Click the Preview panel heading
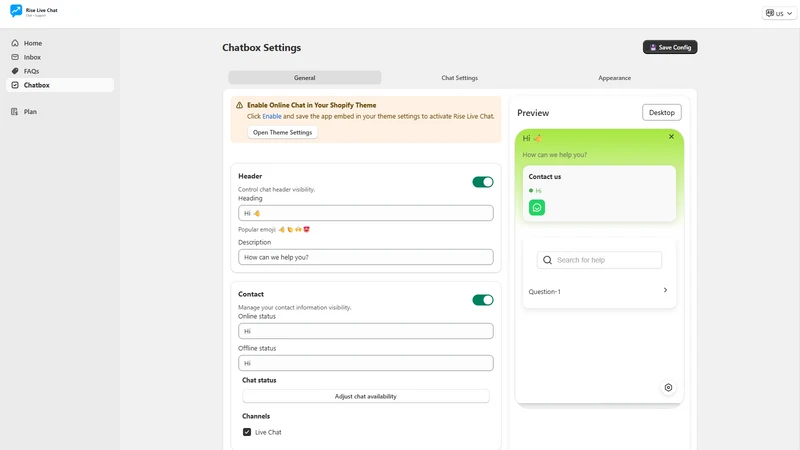The width and height of the screenshot is (800, 450). [533, 113]
